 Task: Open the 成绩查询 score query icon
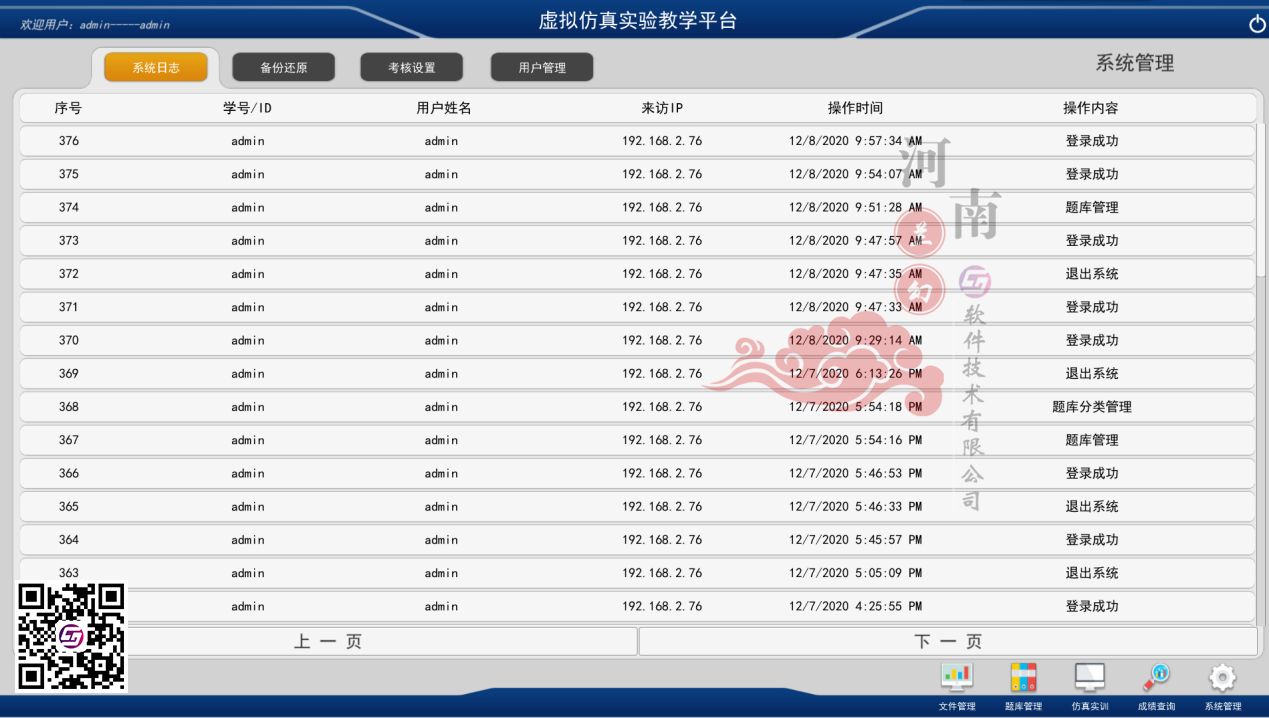[x=1156, y=679]
